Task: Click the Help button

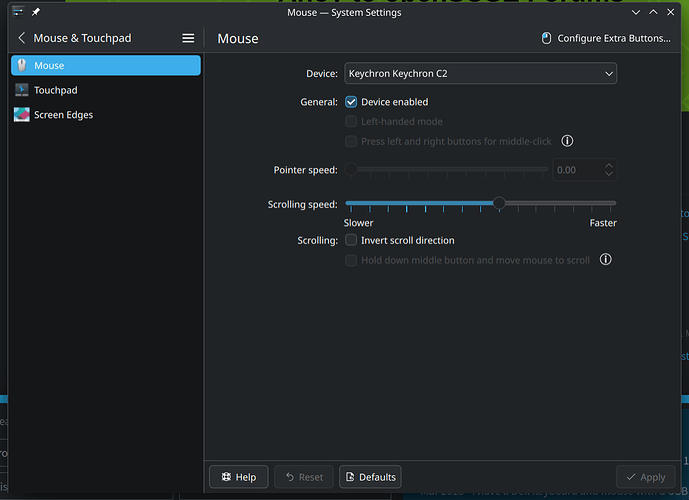Action: 239,477
